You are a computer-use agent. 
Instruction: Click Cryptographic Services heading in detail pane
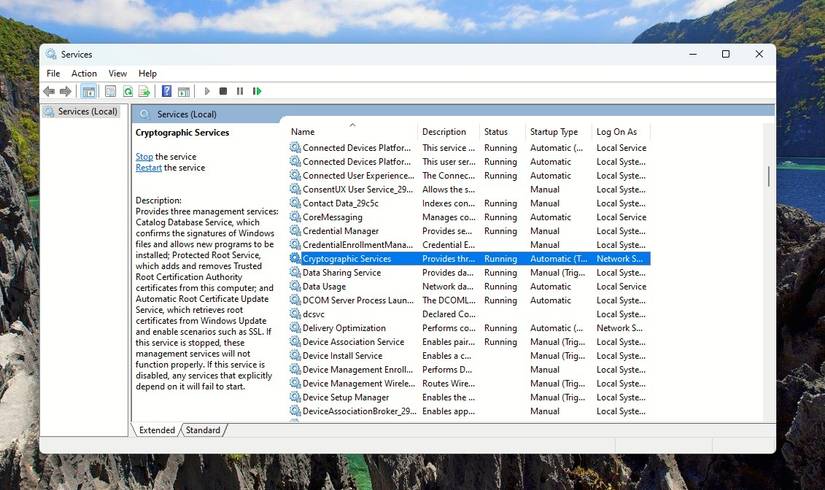182,133
